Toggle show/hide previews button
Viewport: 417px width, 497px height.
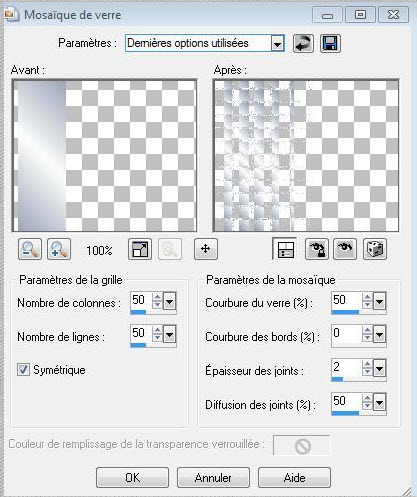coord(285,249)
